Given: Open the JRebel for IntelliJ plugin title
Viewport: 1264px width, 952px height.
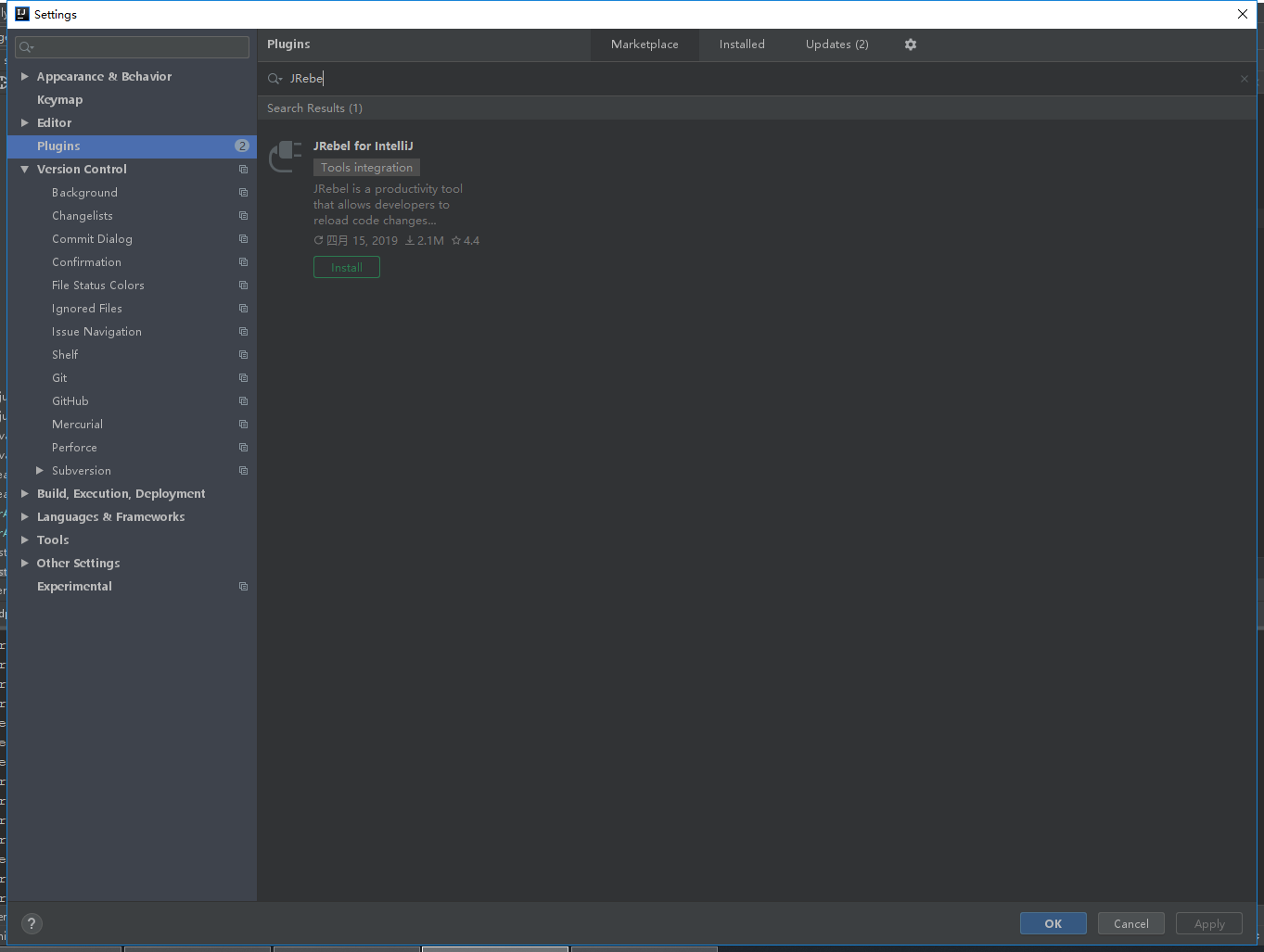Looking at the screenshot, I should [x=364, y=146].
